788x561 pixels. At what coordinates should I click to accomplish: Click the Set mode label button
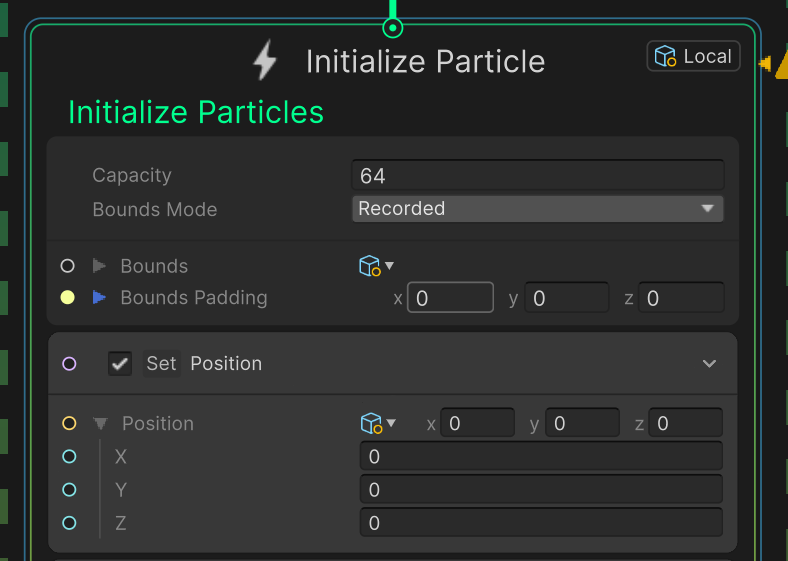(161, 363)
